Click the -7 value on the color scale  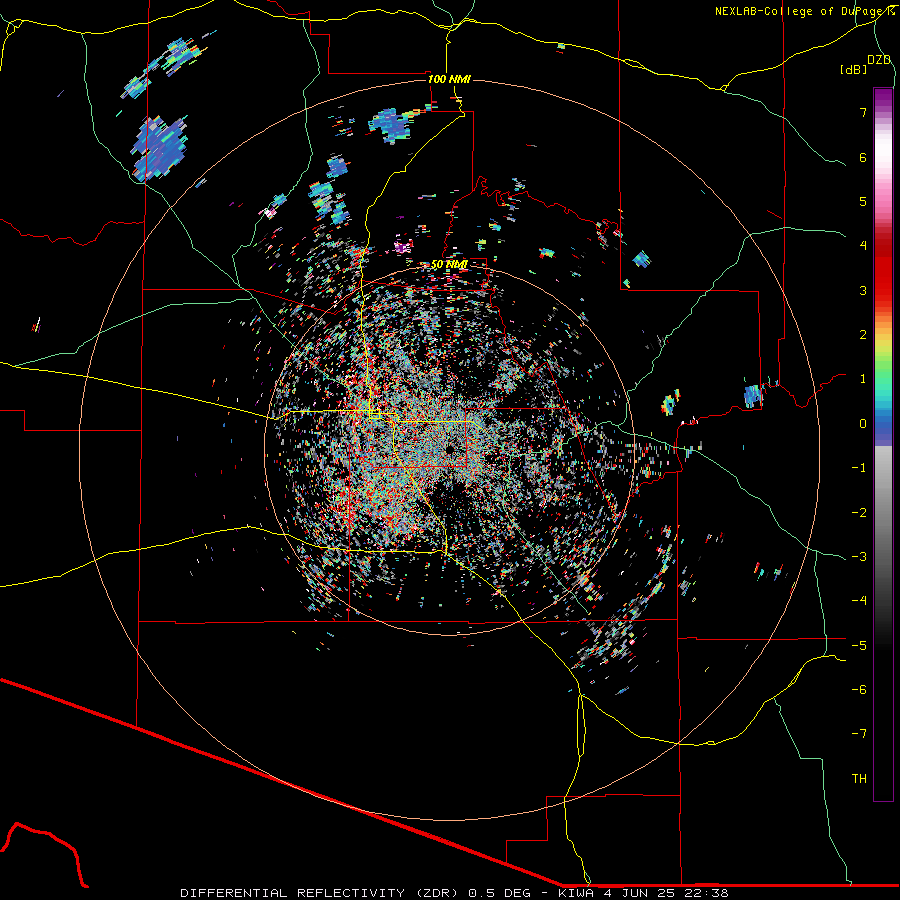coord(859,734)
